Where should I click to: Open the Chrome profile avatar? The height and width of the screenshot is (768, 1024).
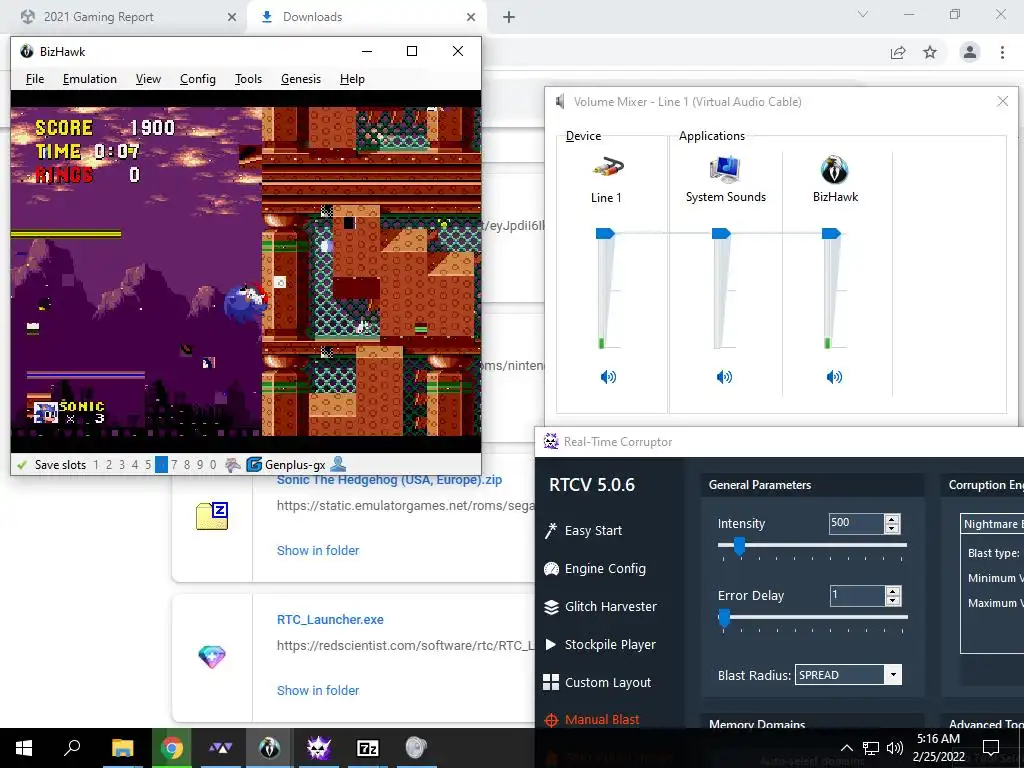970,52
